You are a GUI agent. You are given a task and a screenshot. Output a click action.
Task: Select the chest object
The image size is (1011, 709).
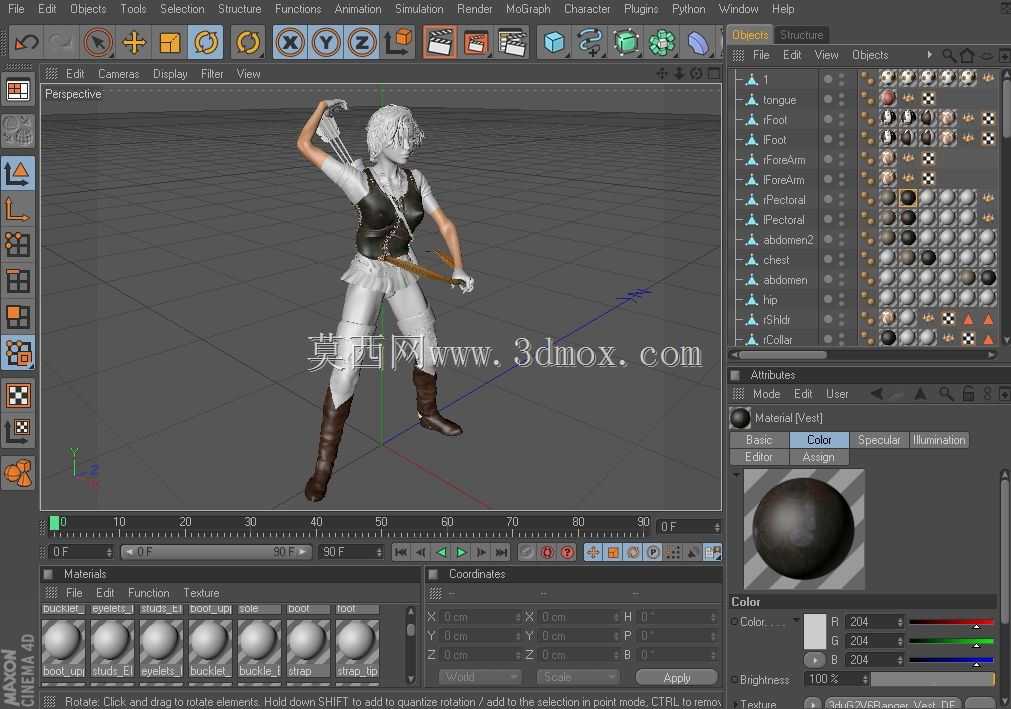(x=776, y=260)
